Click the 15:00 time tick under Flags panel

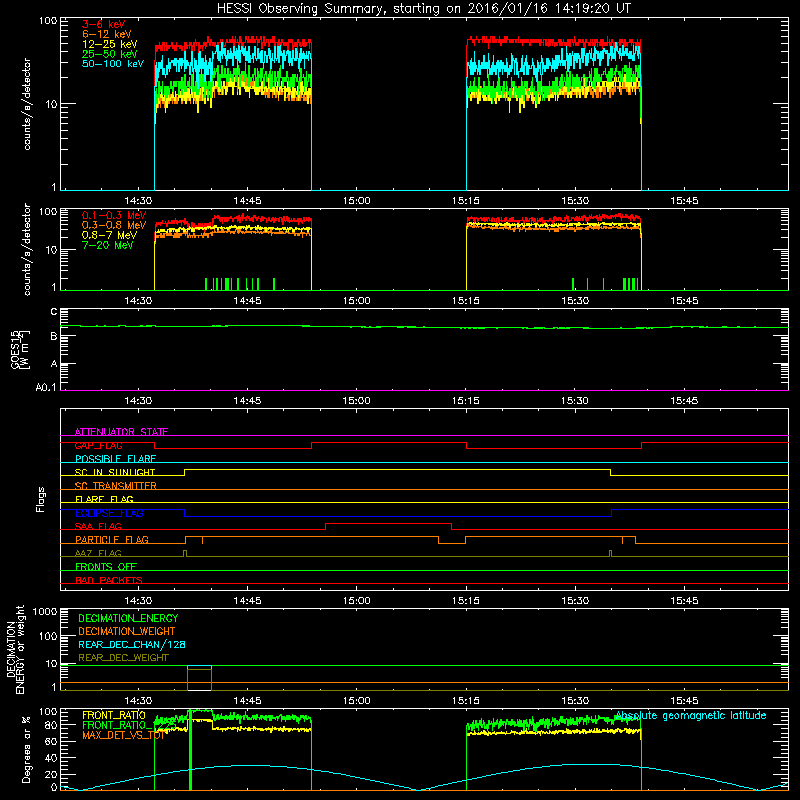356,601
